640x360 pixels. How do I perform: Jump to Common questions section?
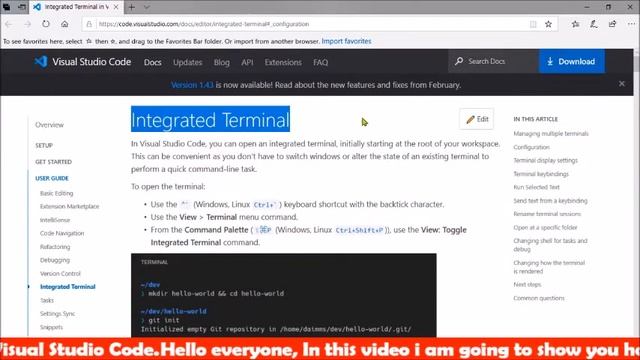[539, 298]
